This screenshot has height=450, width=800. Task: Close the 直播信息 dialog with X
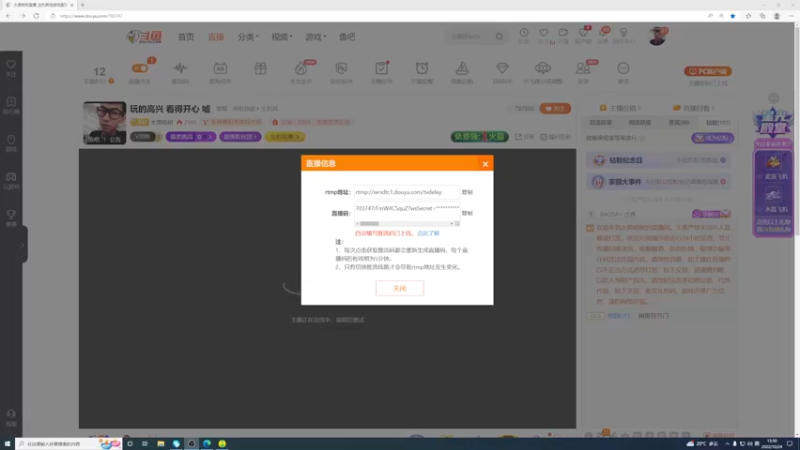(x=485, y=164)
